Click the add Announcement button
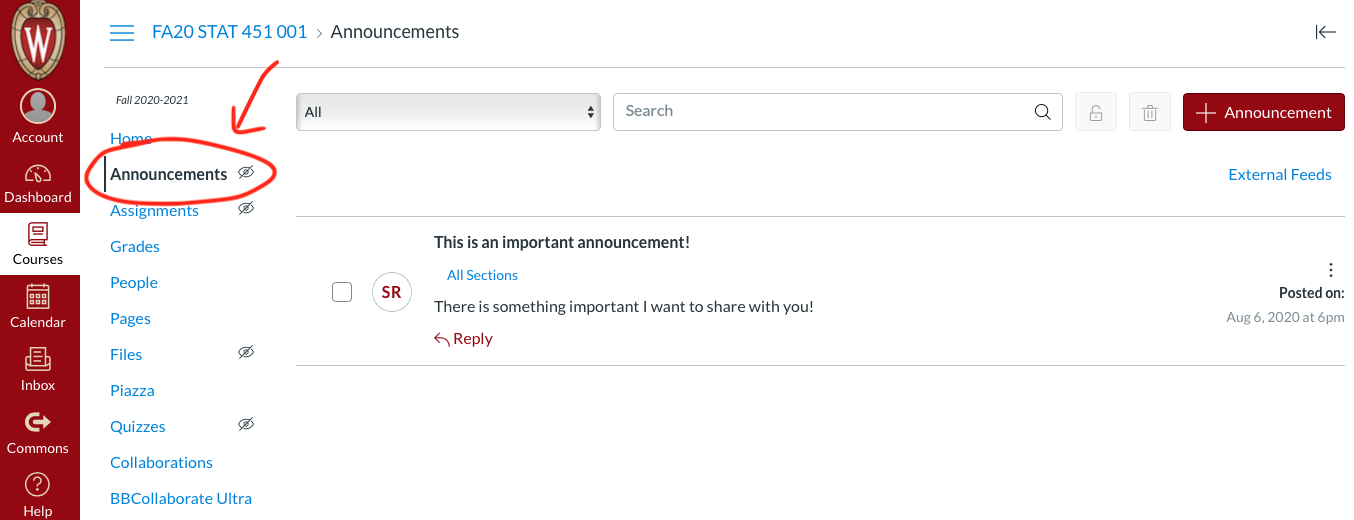1354x520 pixels. click(x=1263, y=112)
